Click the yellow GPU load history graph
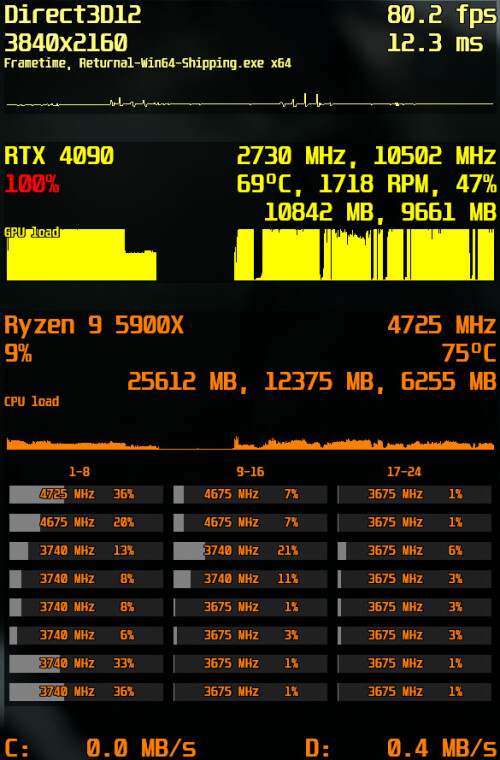500x760 pixels. 250,254
